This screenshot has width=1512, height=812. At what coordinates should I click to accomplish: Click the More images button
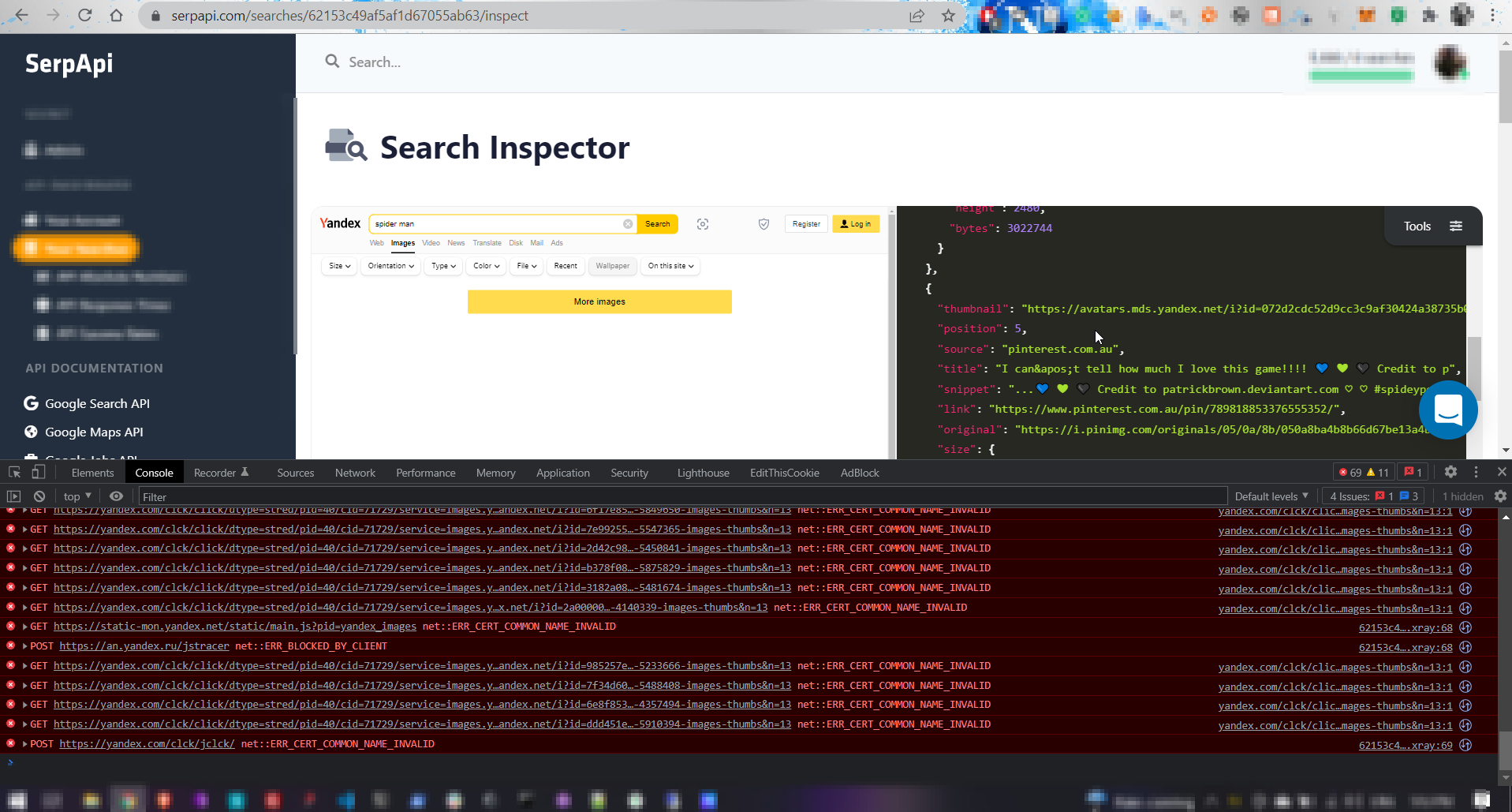click(599, 301)
